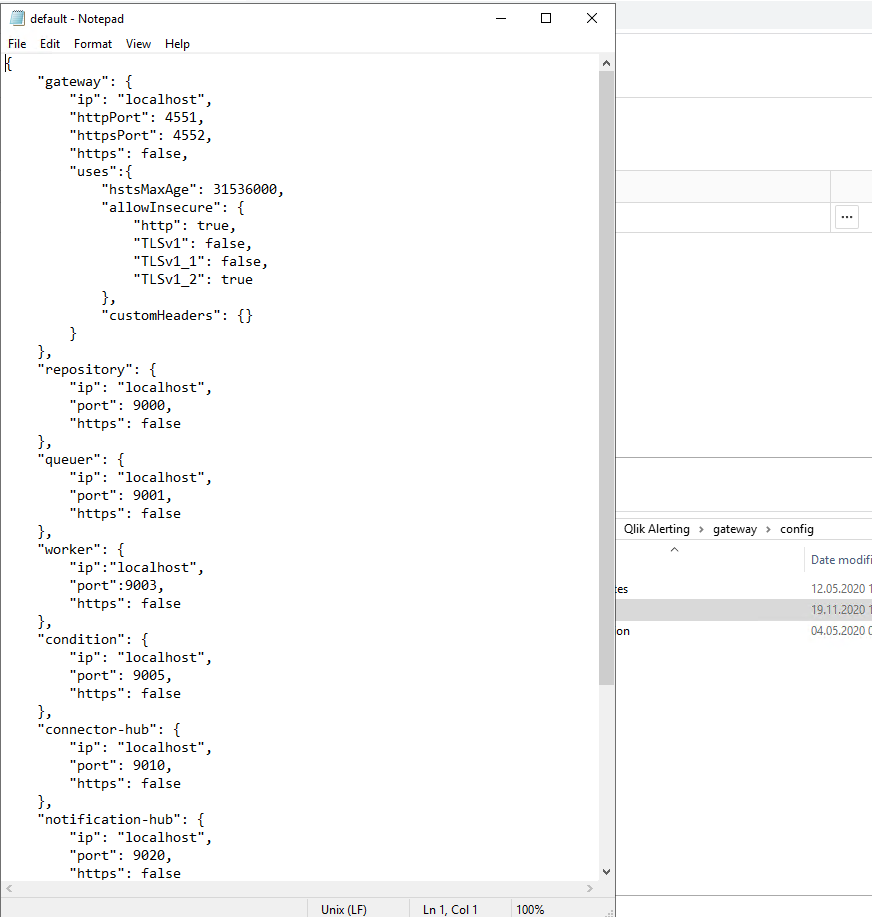872x917 pixels.
Task: Click the "TLSv1": false line
Action: tap(192, 243)
